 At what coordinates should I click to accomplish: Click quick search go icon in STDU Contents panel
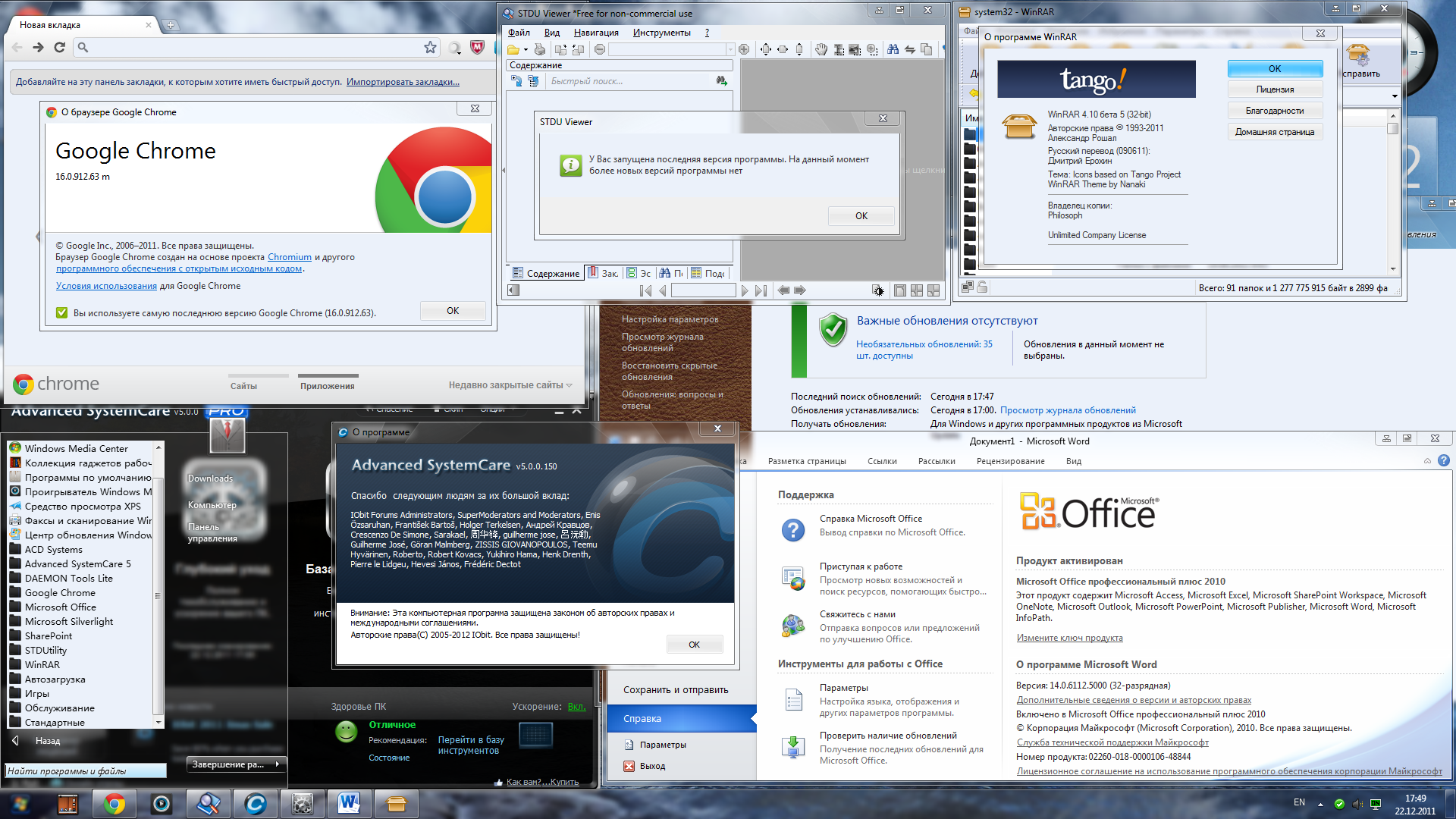click(x=721, y=80)
